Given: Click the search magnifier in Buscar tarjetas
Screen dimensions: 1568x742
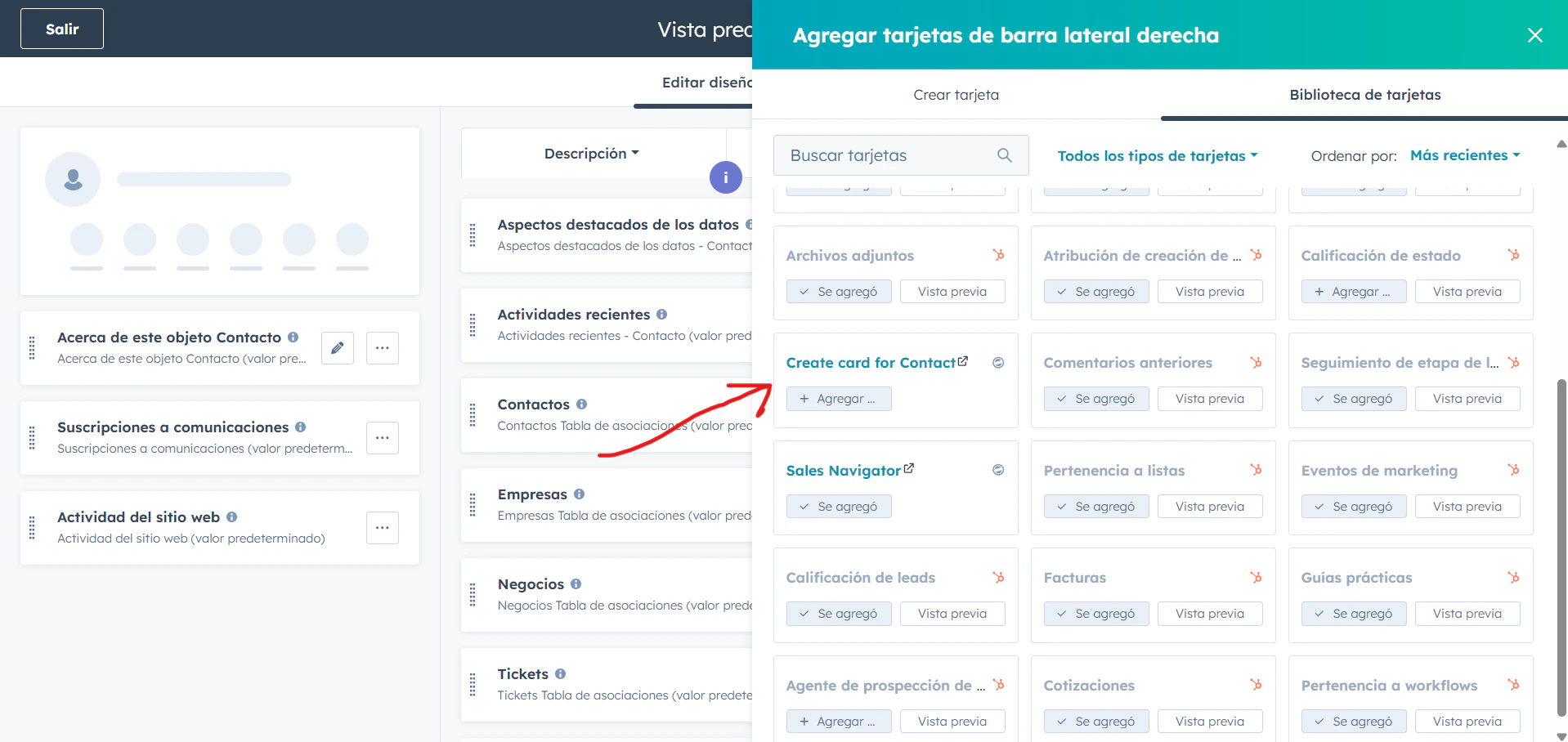Looking at the screenshot, I should 1004,155.
